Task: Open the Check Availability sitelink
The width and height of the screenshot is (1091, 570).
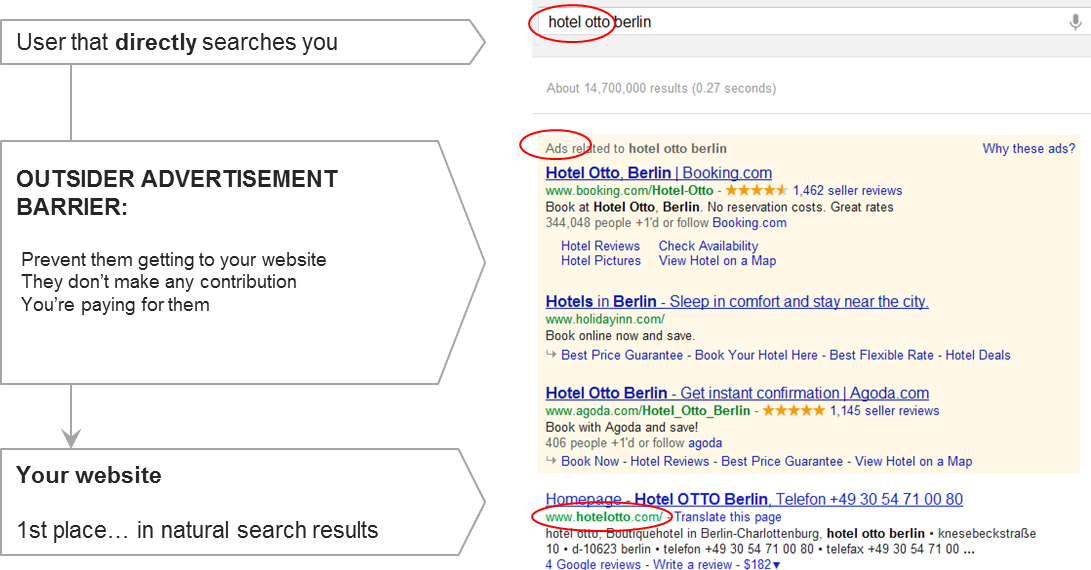Action: (x=708, y=246)
